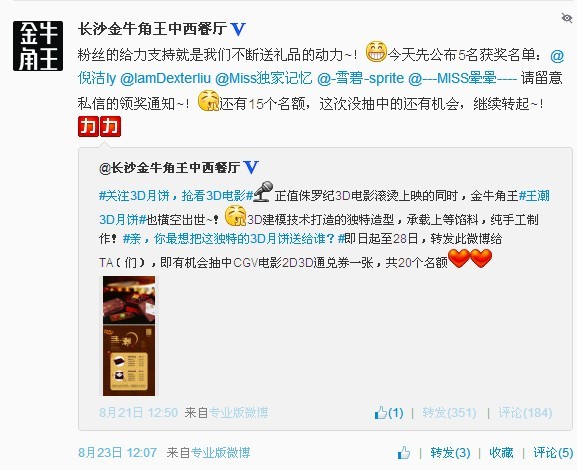The height and width of the screenshot is (470, 577).
Task: Click the 金牛角王 profile avatar
Action: [x=38, y=46]
